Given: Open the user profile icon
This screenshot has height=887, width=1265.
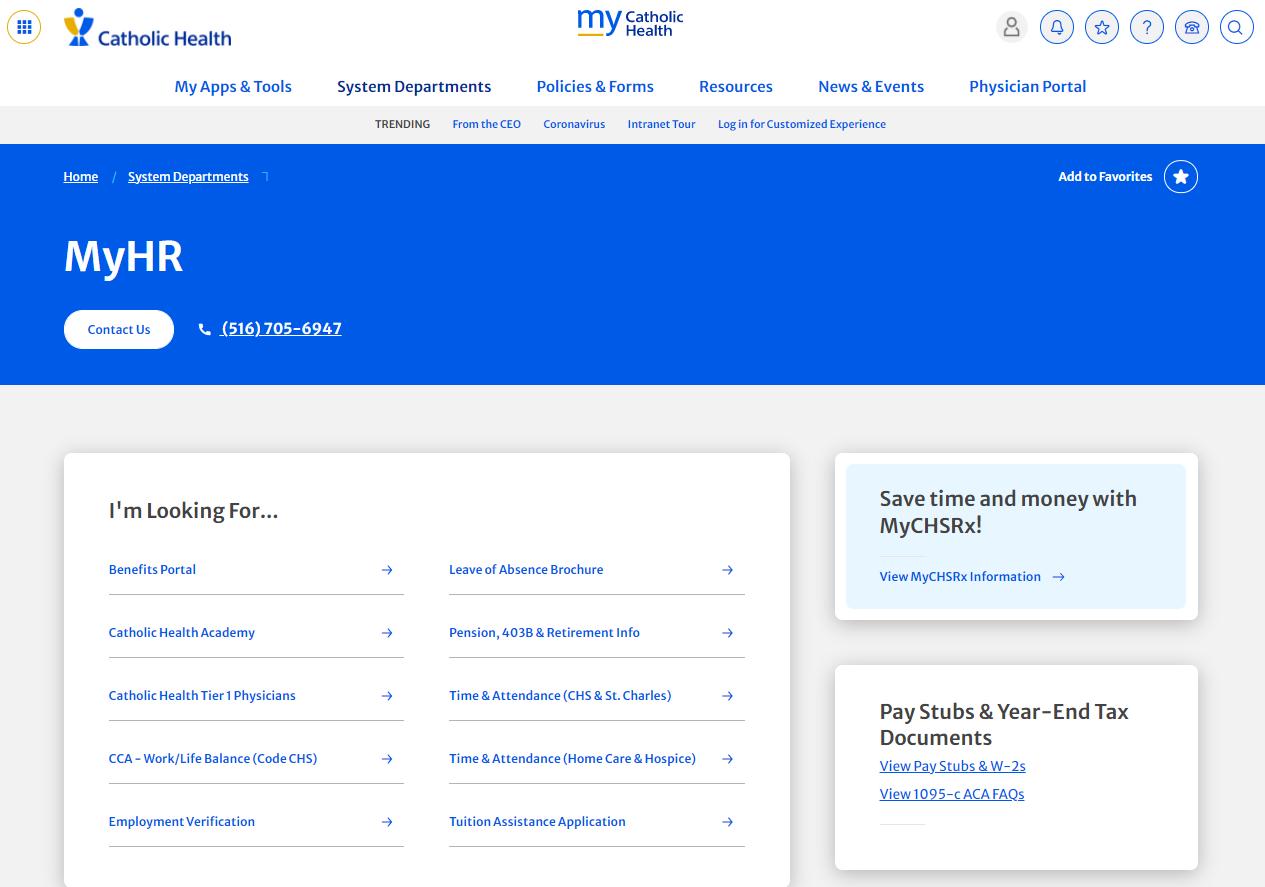Looking at the screenshot, I should (x=1012, y=27).
